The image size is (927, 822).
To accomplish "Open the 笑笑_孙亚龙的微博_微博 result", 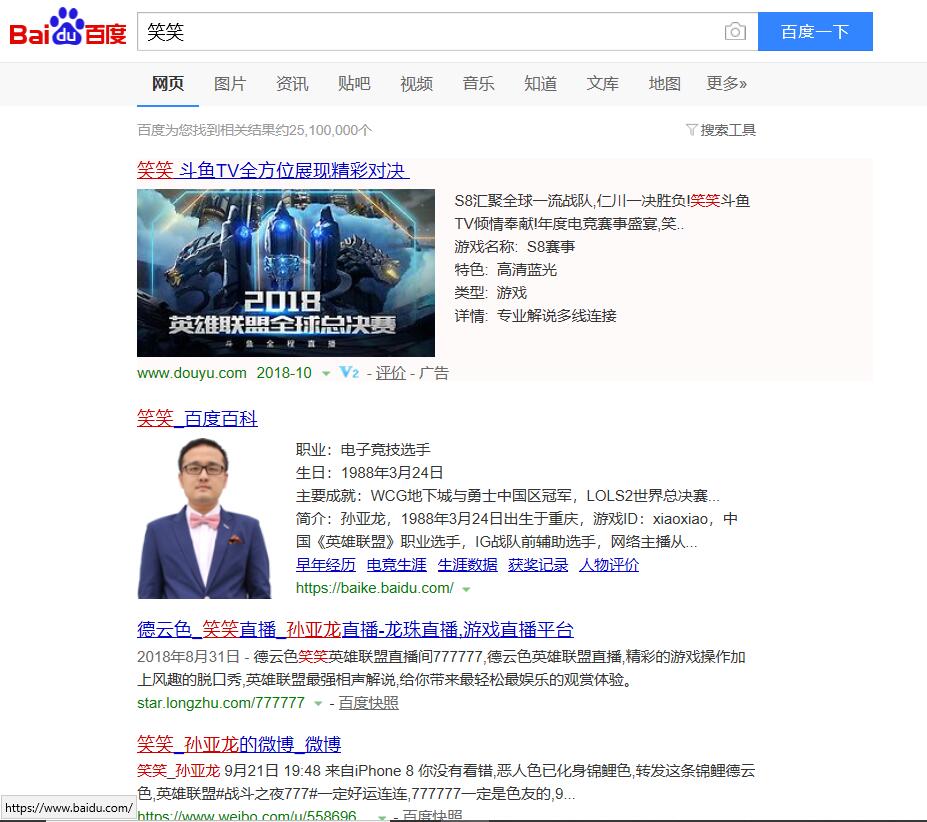I will pos(239,744).
